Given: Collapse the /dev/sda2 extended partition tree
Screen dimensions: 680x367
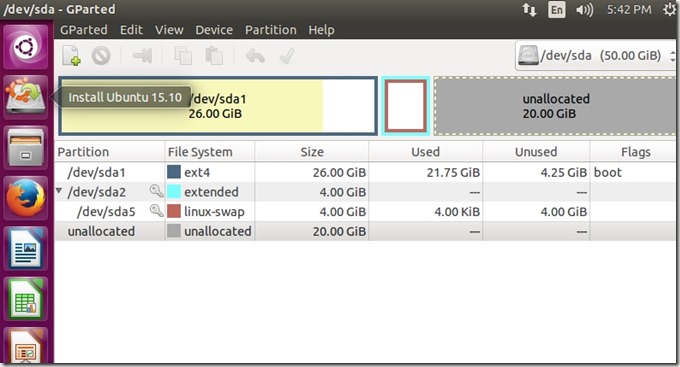Looking at the screenshot, I should (59, 190).
